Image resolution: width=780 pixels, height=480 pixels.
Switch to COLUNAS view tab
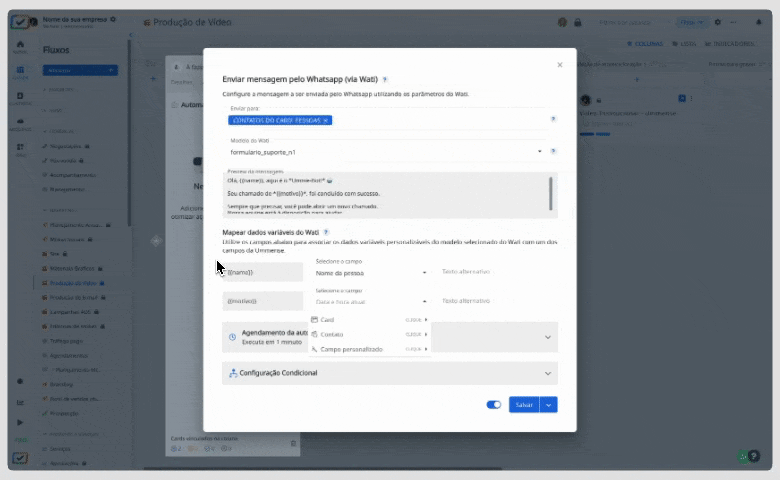coord(645,44)
